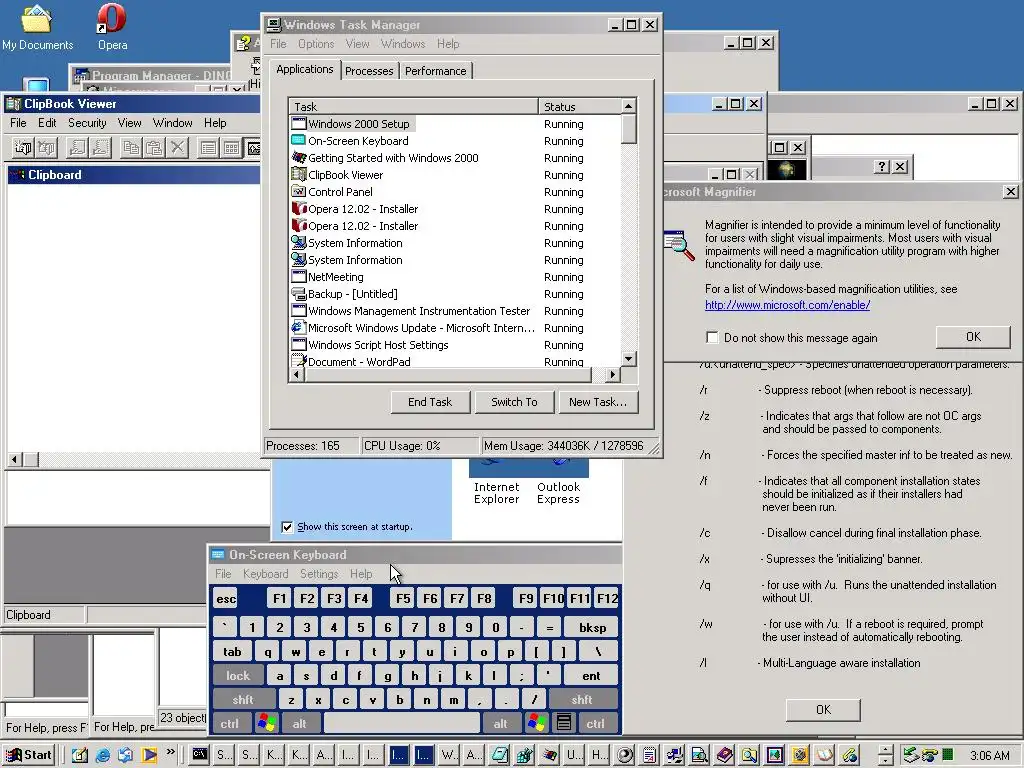
Task: Click the ClipBook Viewer row icon in task list
Action: 298,174
